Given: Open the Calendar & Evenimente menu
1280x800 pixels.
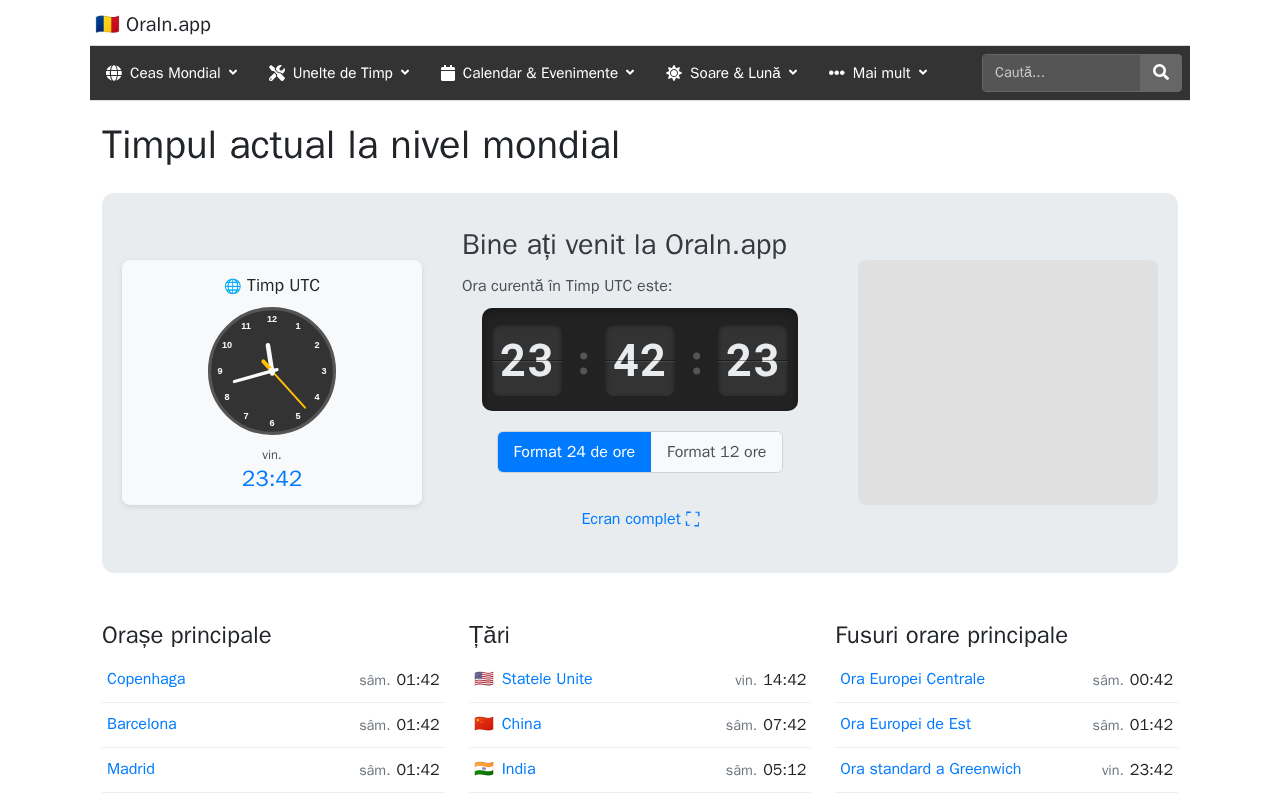Looking at the screenshot, I should pyautogui.click(x=538, y=73).
